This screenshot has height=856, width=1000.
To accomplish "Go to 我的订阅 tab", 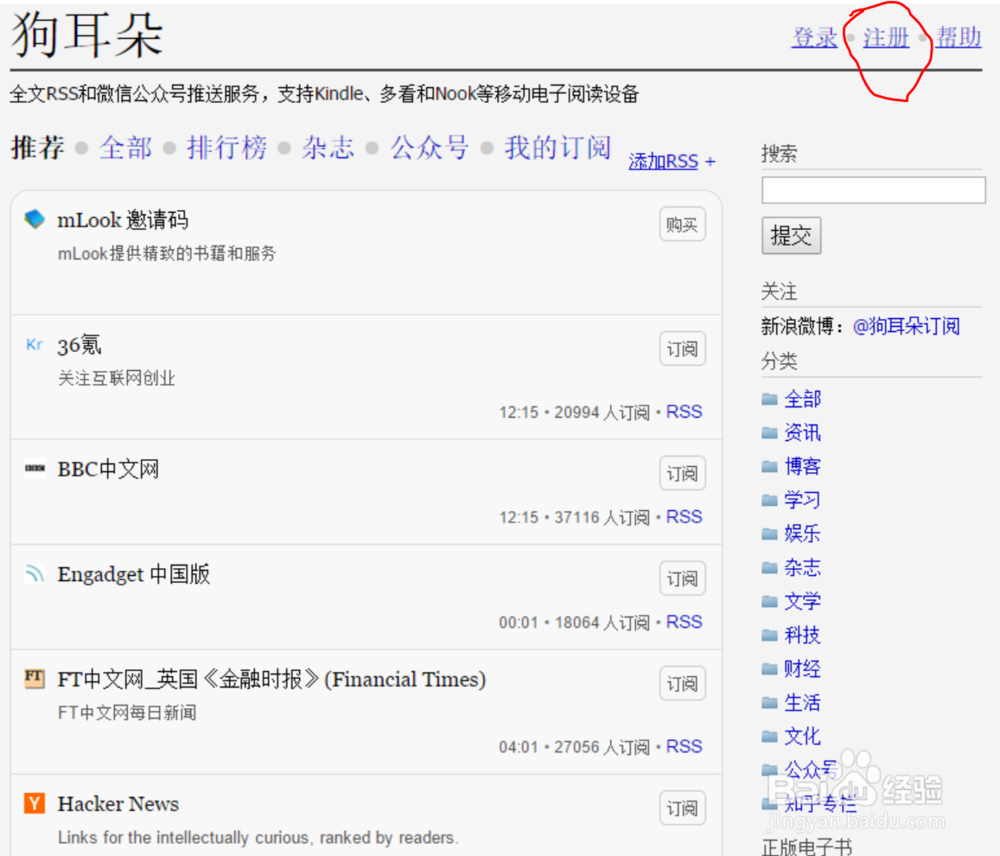I will click(558, 148).
